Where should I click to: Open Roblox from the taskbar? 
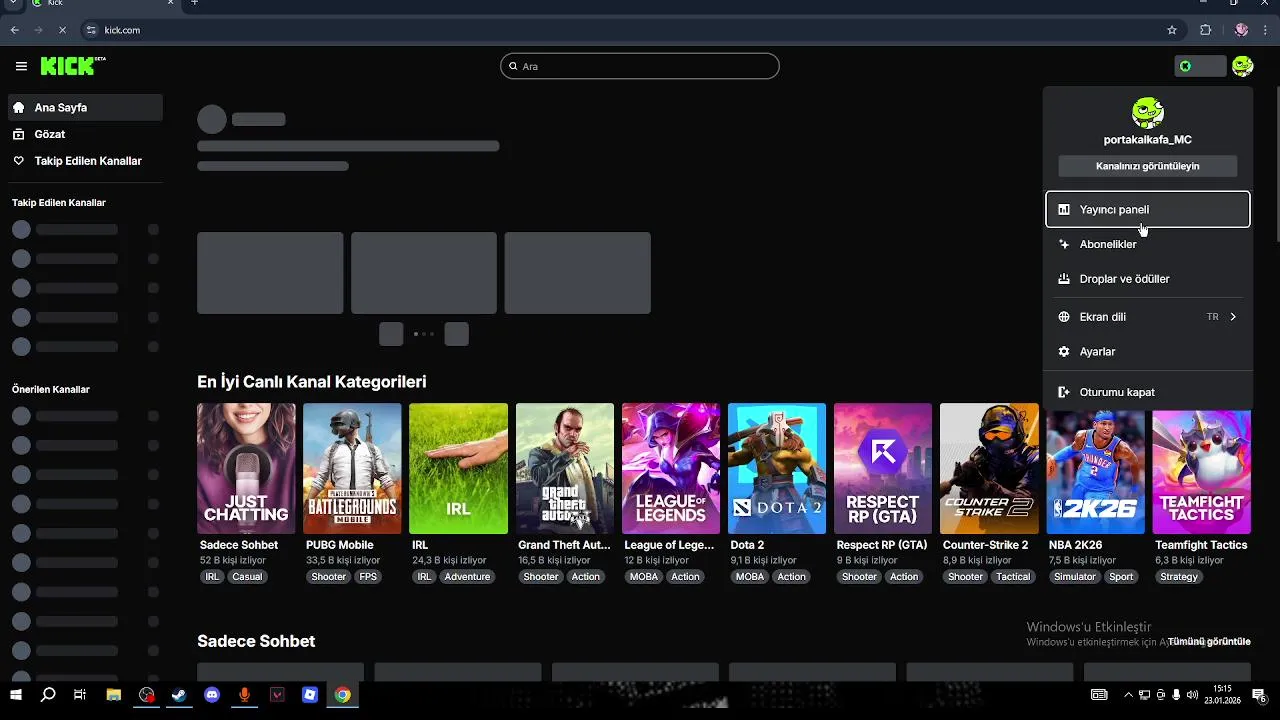310,695
